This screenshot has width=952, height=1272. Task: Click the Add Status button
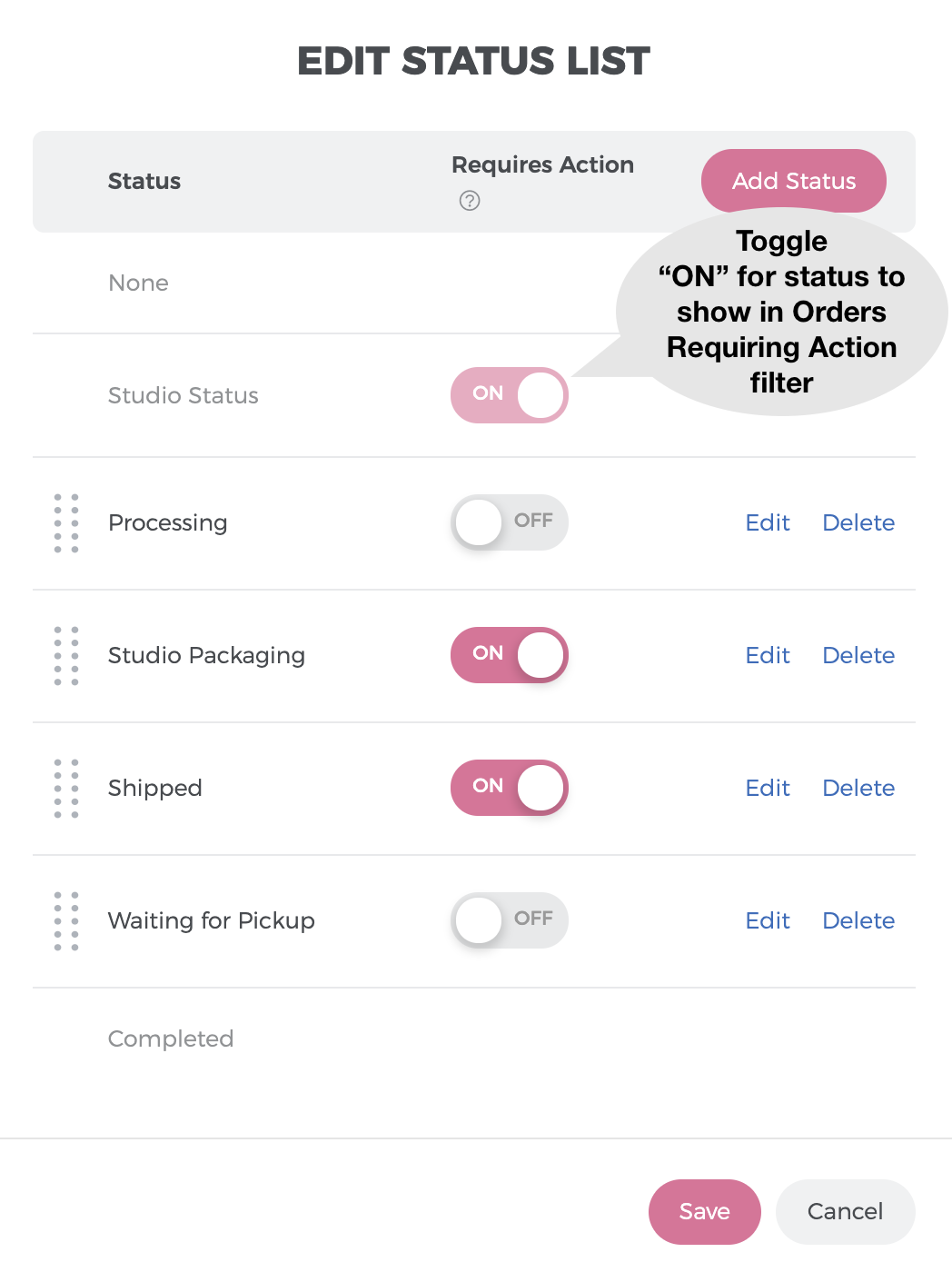(794, 181)
